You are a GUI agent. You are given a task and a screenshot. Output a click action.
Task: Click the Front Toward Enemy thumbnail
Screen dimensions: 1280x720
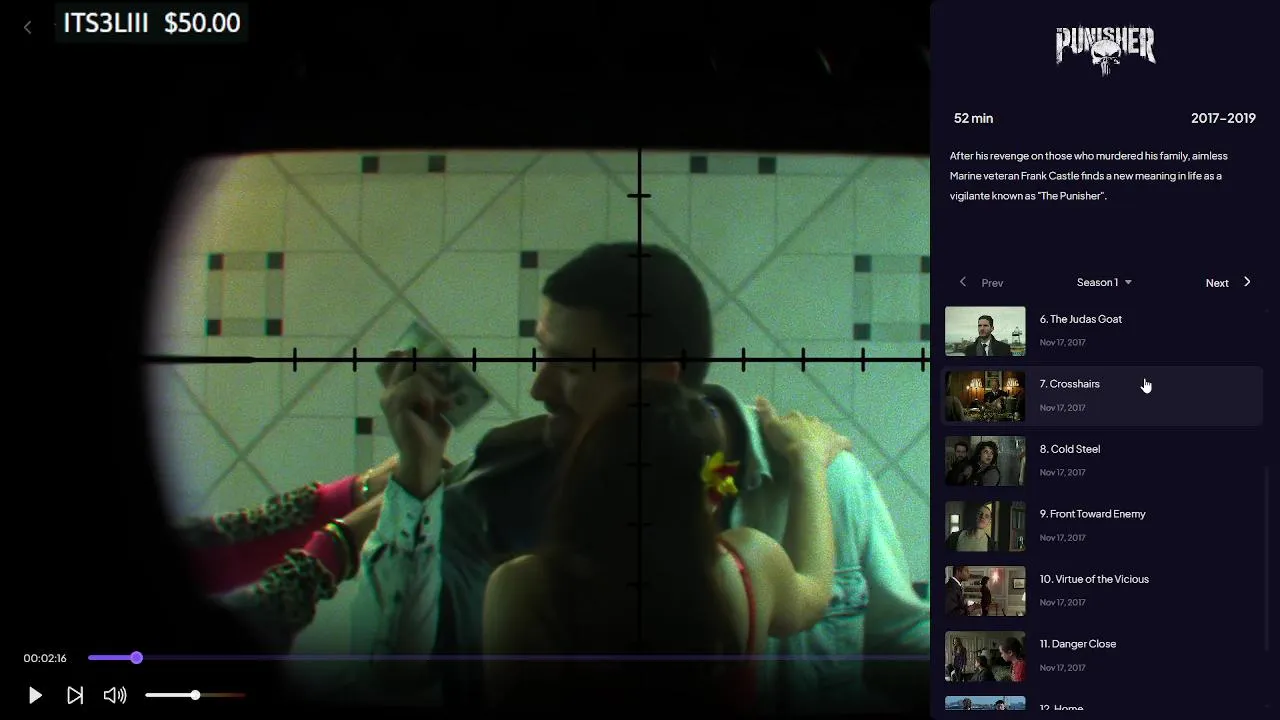pos(985,526)
